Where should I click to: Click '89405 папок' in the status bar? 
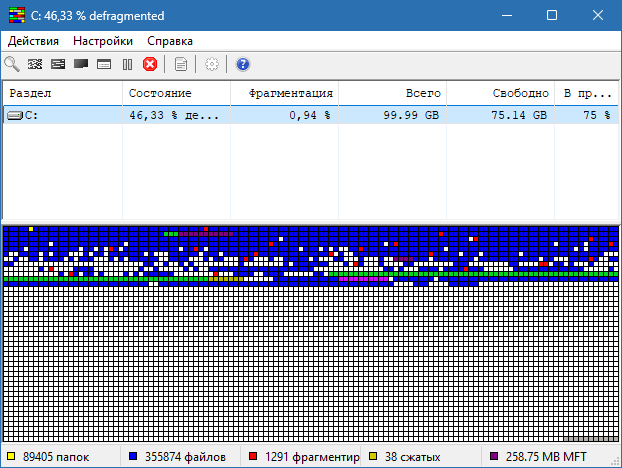point(56,457)
